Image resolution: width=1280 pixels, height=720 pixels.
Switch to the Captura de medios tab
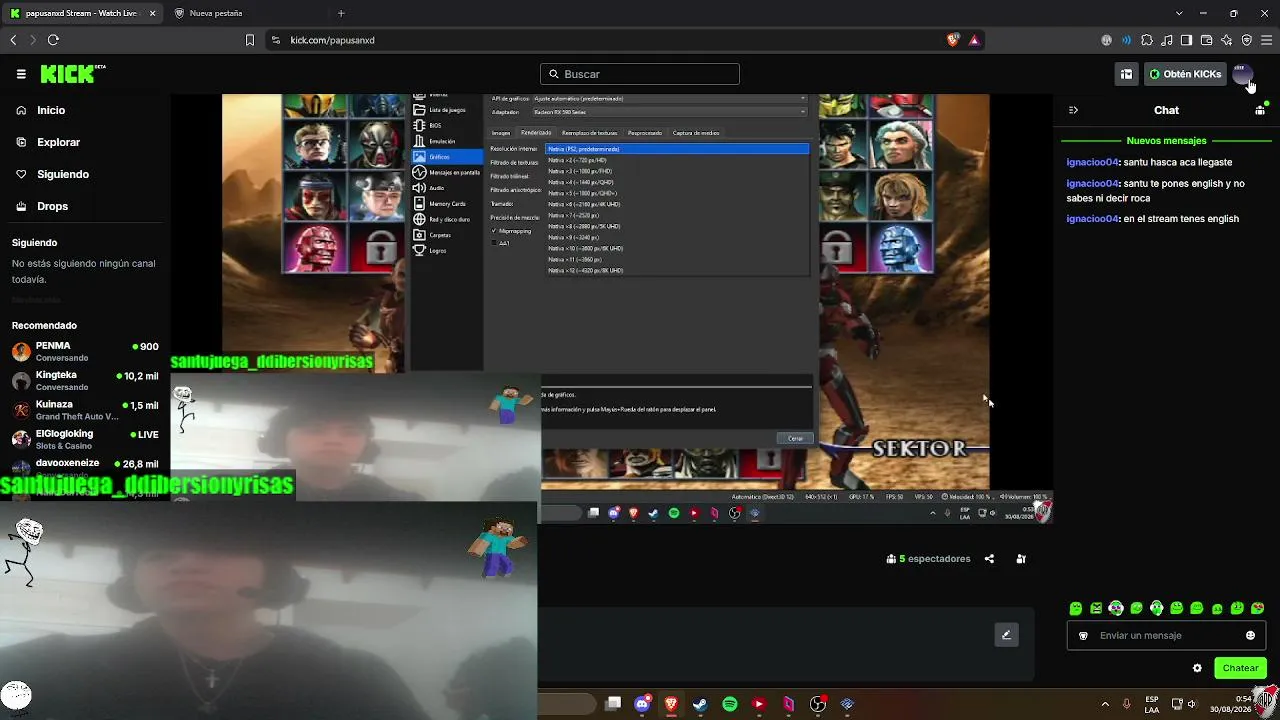click(x=696, y=132)
